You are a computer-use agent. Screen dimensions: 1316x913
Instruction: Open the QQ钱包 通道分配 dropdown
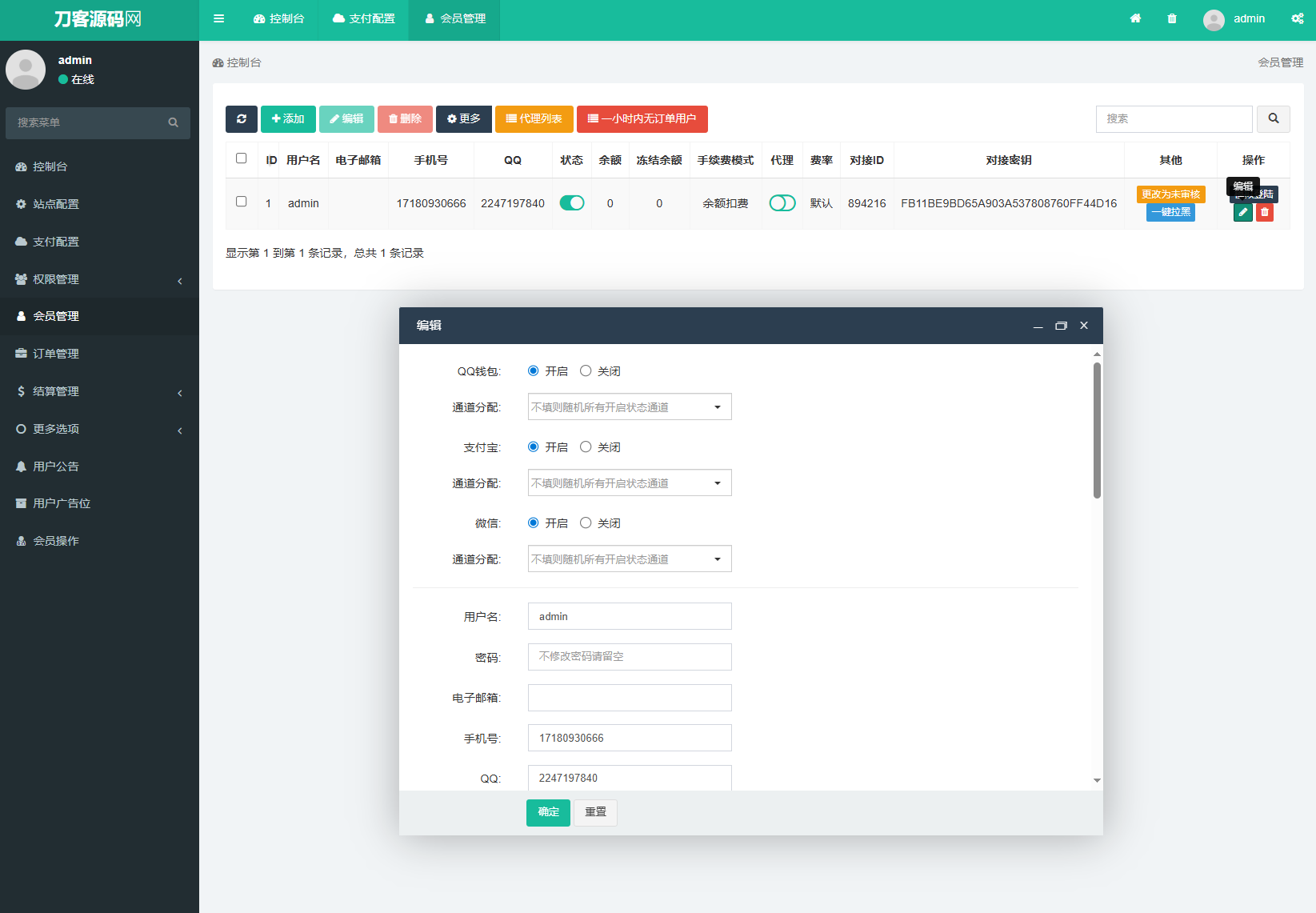click(x=629, y=406)
